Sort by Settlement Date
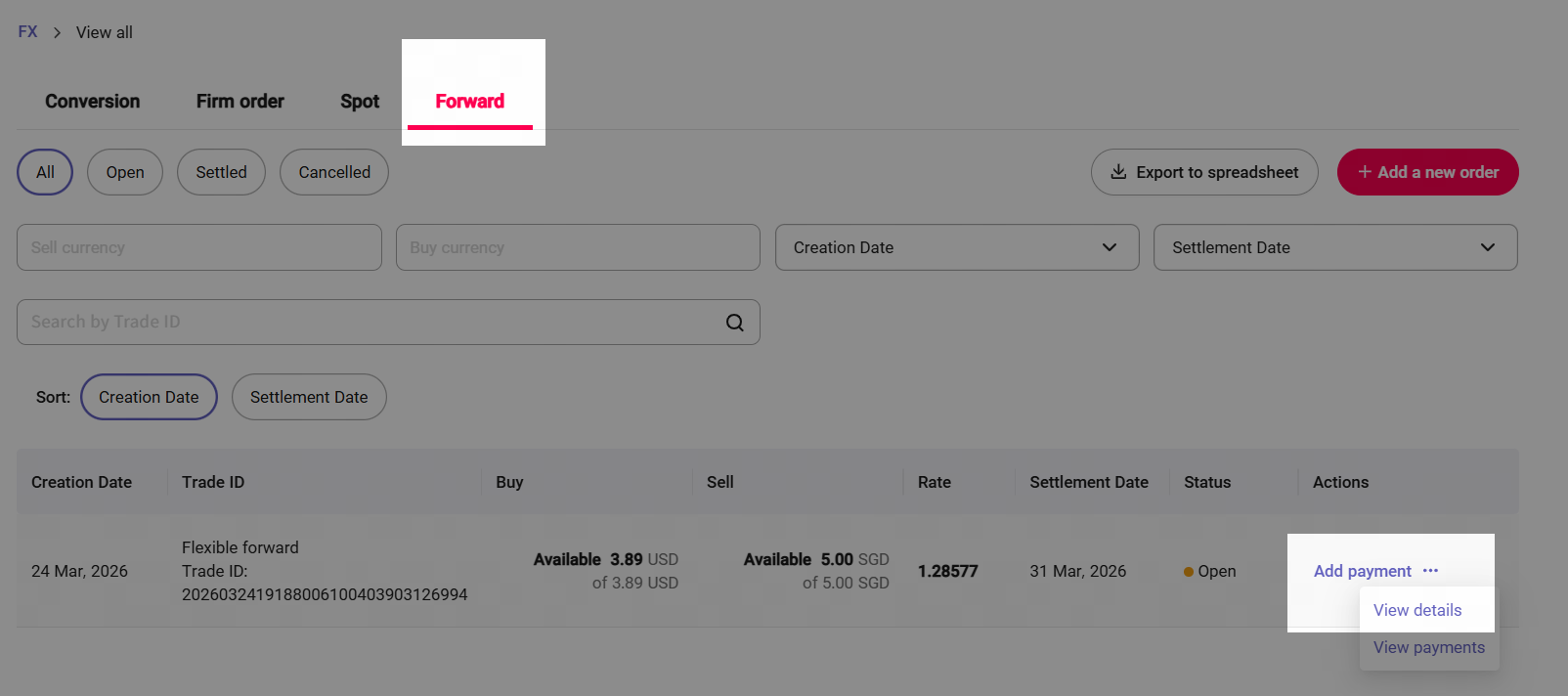This screenshot has width=1568, height=696. pos(309,397)
